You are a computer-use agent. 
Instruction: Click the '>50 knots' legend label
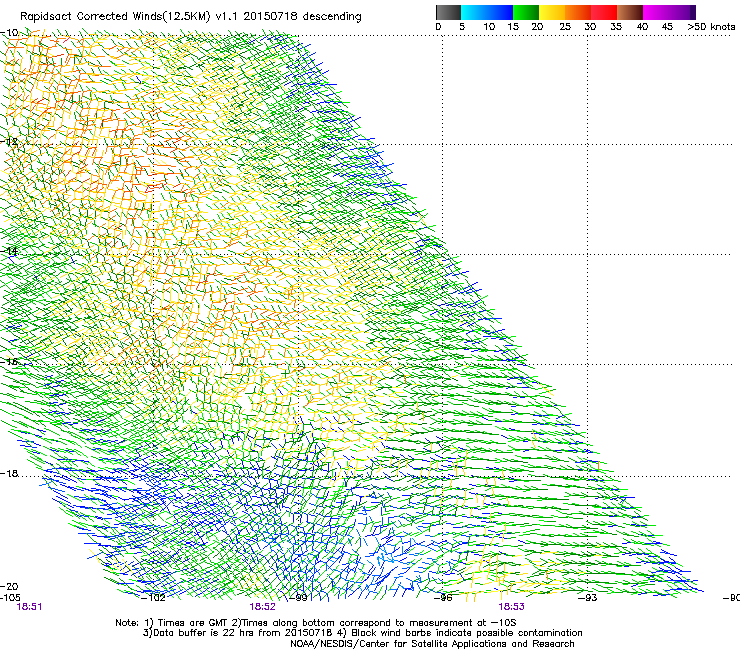point(711,27)
